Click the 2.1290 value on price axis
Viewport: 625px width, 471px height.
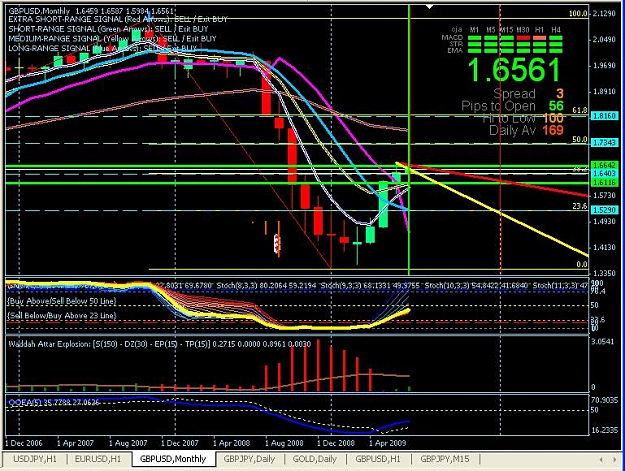point(604,14)
